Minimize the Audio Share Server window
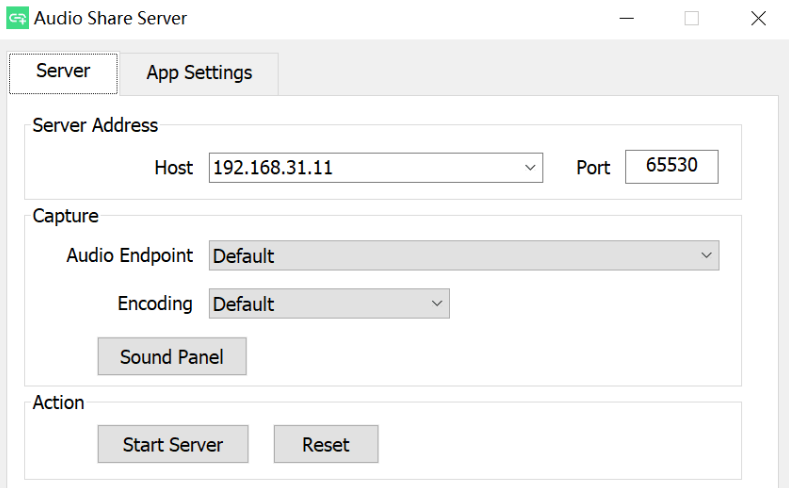 (x=627, y=18)
